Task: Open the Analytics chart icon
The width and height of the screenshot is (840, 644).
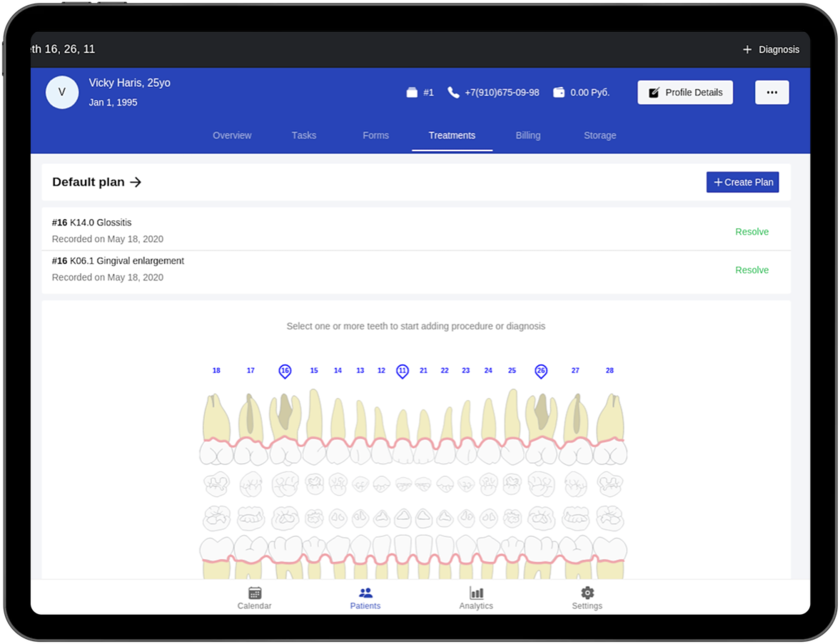Action: click(x=476, y=593)
